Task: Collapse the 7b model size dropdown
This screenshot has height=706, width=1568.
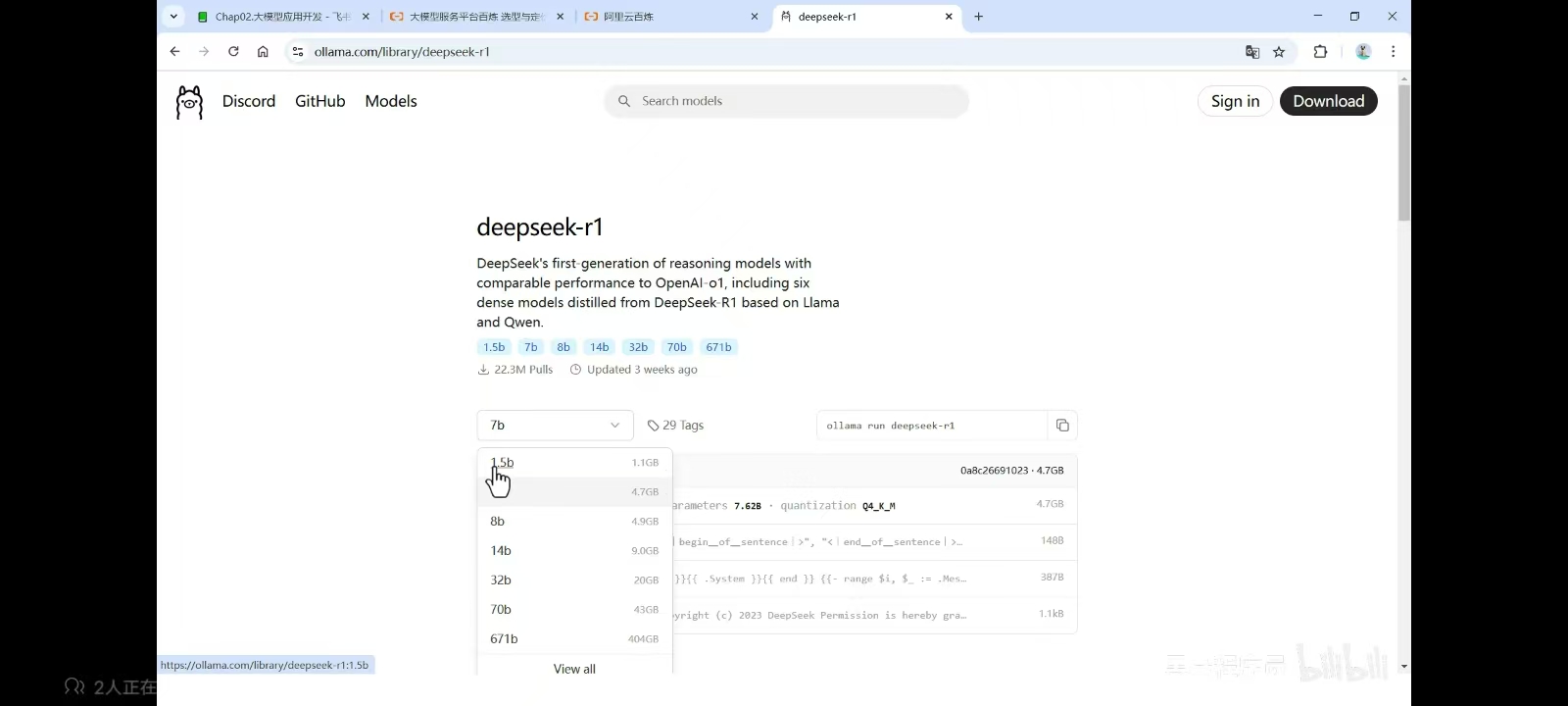Action: pos(555,426)
